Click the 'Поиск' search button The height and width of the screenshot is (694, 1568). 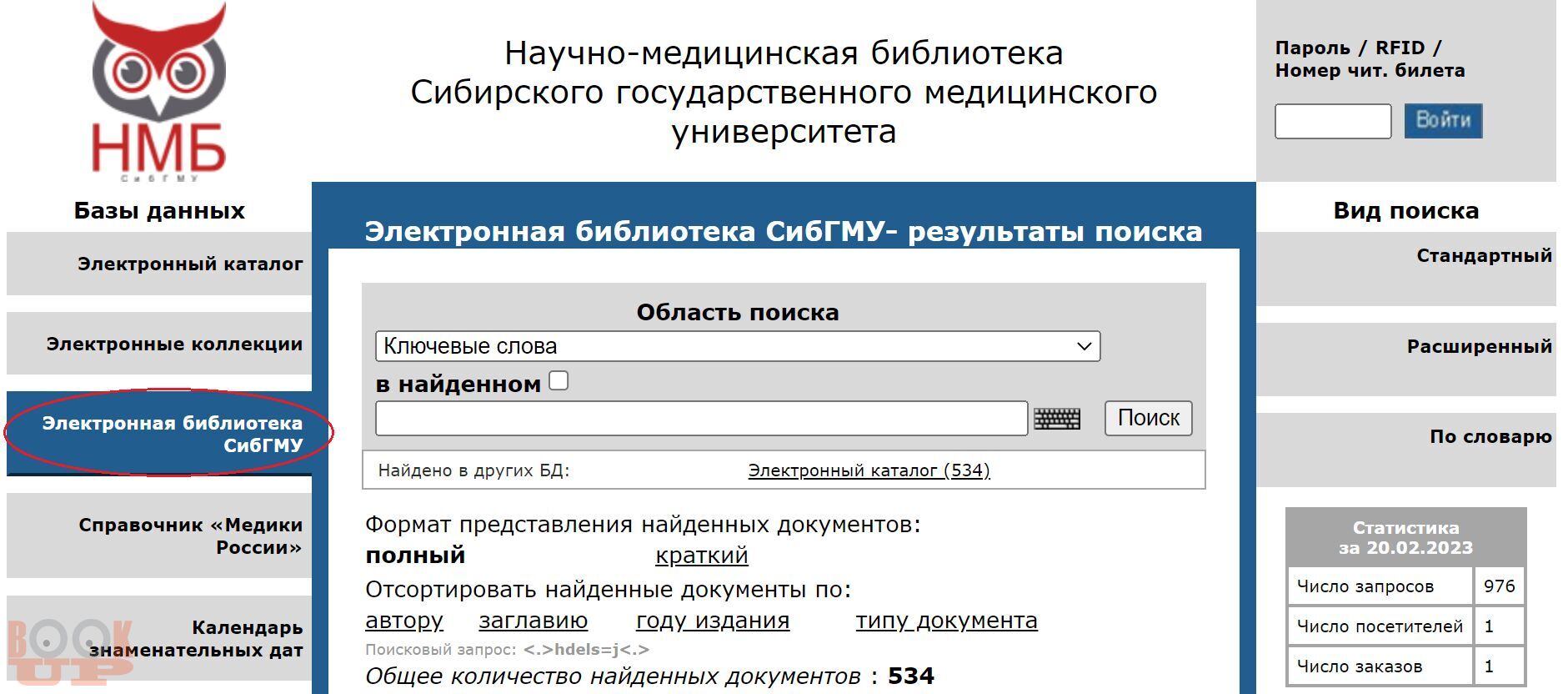click(1148, 418)
